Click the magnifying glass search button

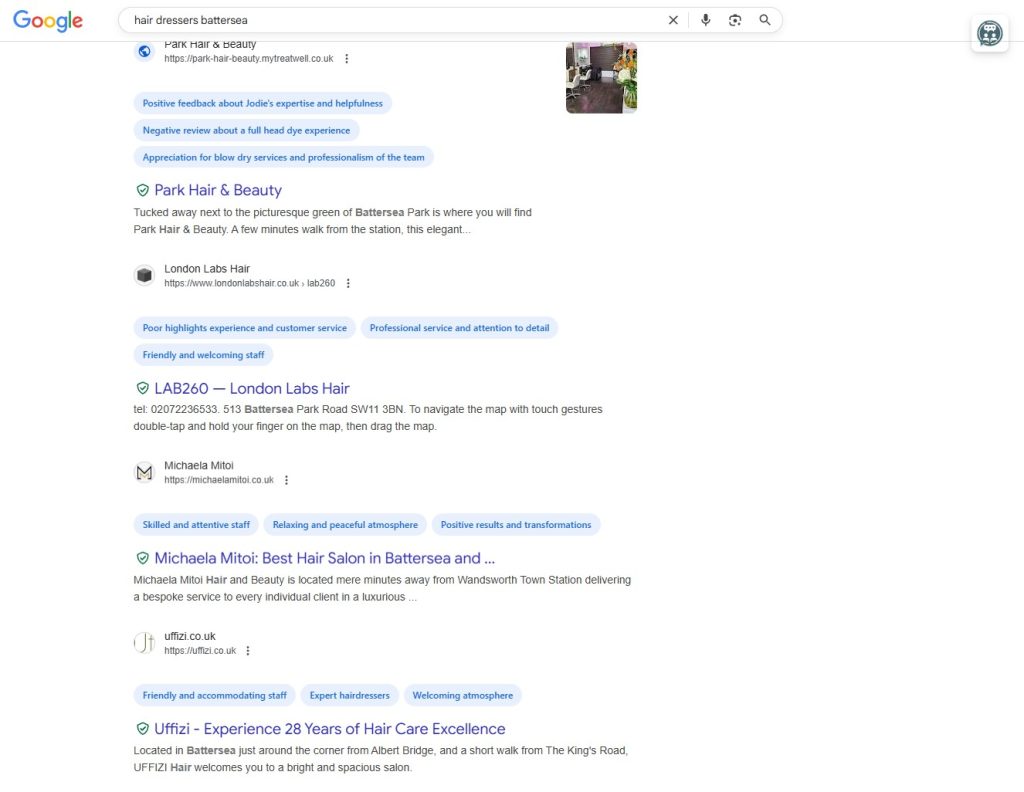[x=765, y=20]
